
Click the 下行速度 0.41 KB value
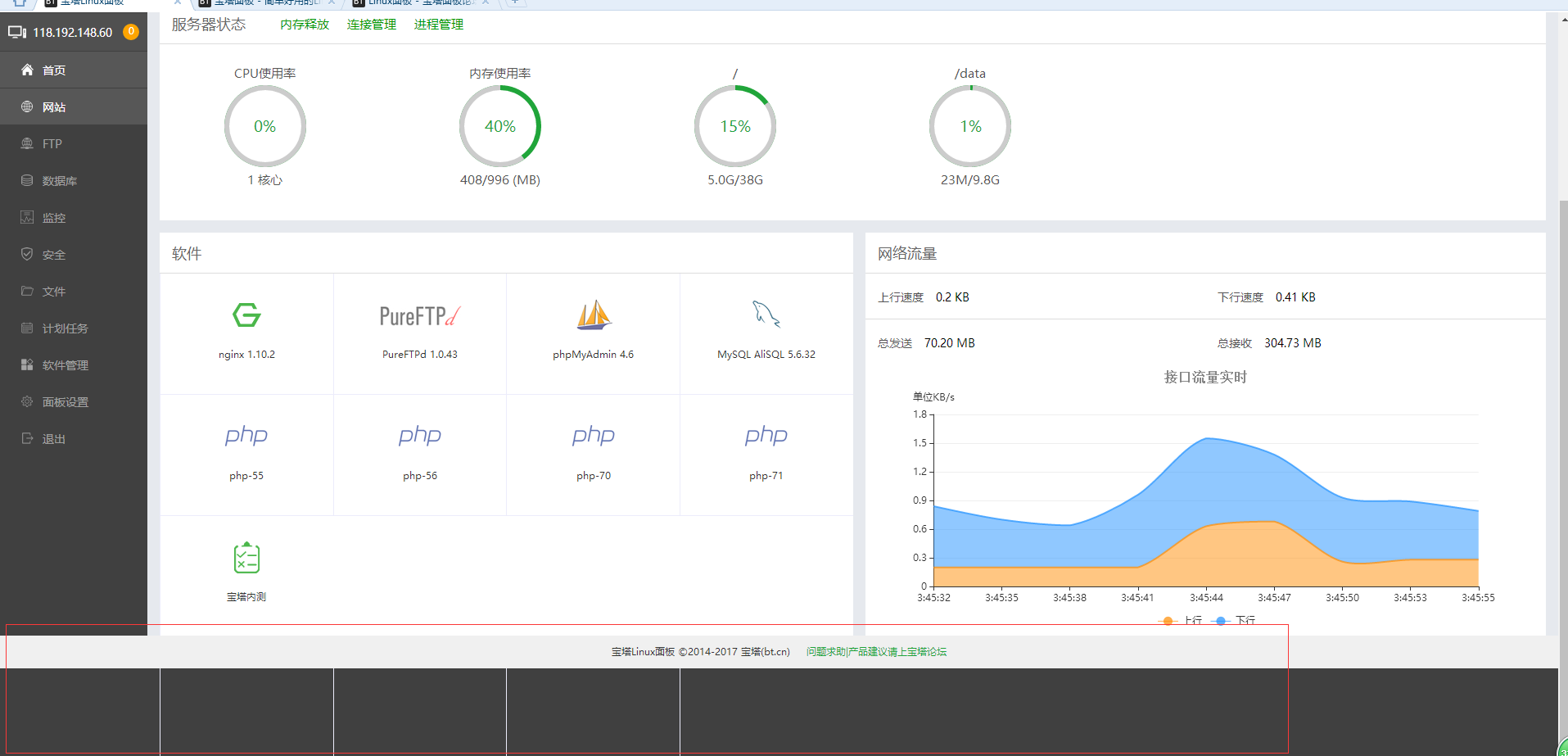pyautogui.click(x=1295, y=297)
